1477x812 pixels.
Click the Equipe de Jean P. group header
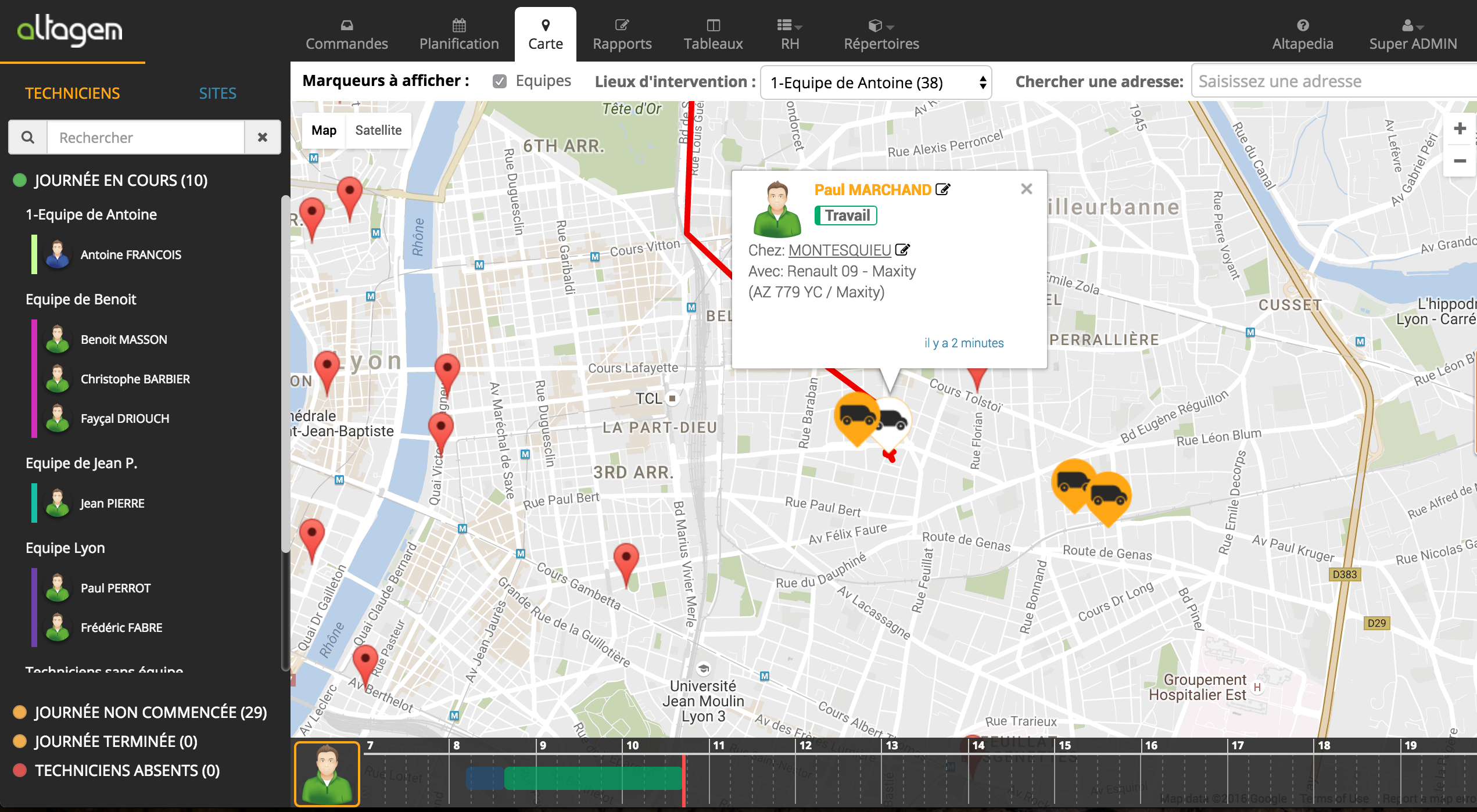point(81,463)
